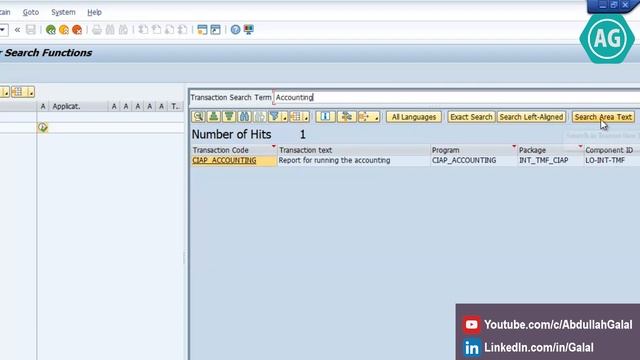Click the Save diskette icon

point(31,29)
